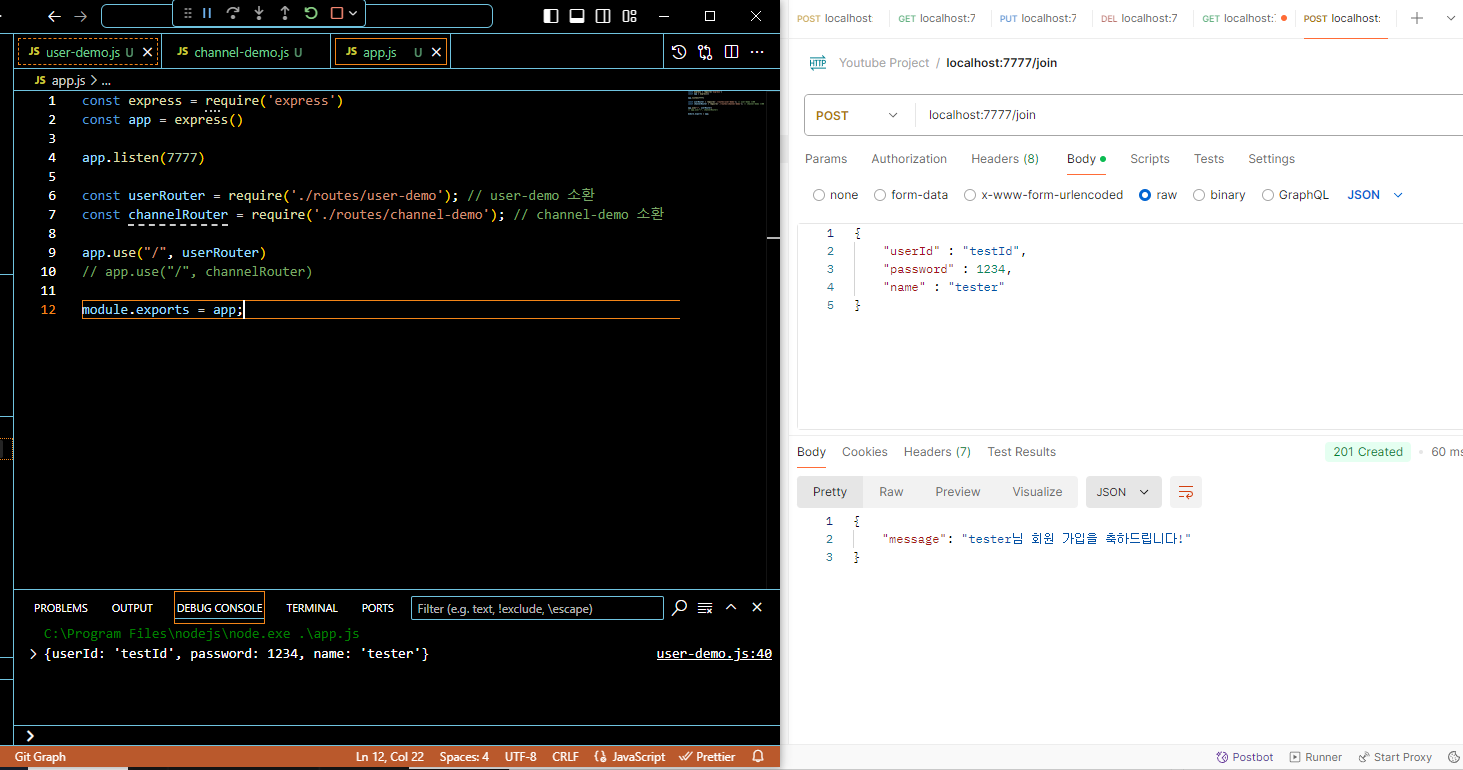
Task: Toggle the bottom panel layout icon
Action: [x=577, y=16]
